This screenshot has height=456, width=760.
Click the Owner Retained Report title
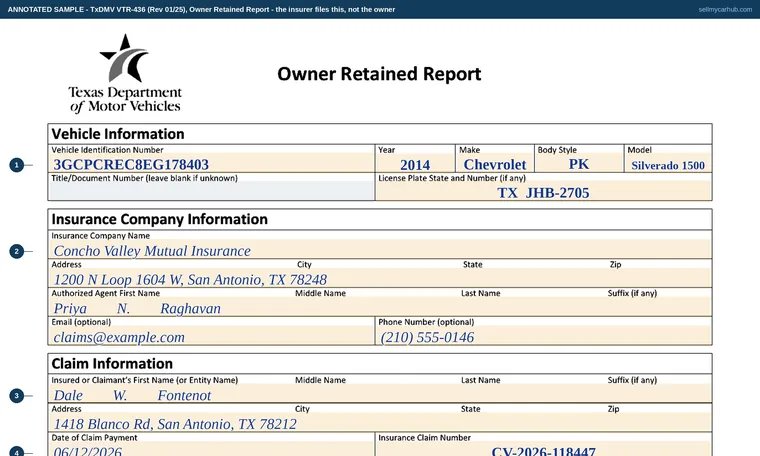coord(379,74)
